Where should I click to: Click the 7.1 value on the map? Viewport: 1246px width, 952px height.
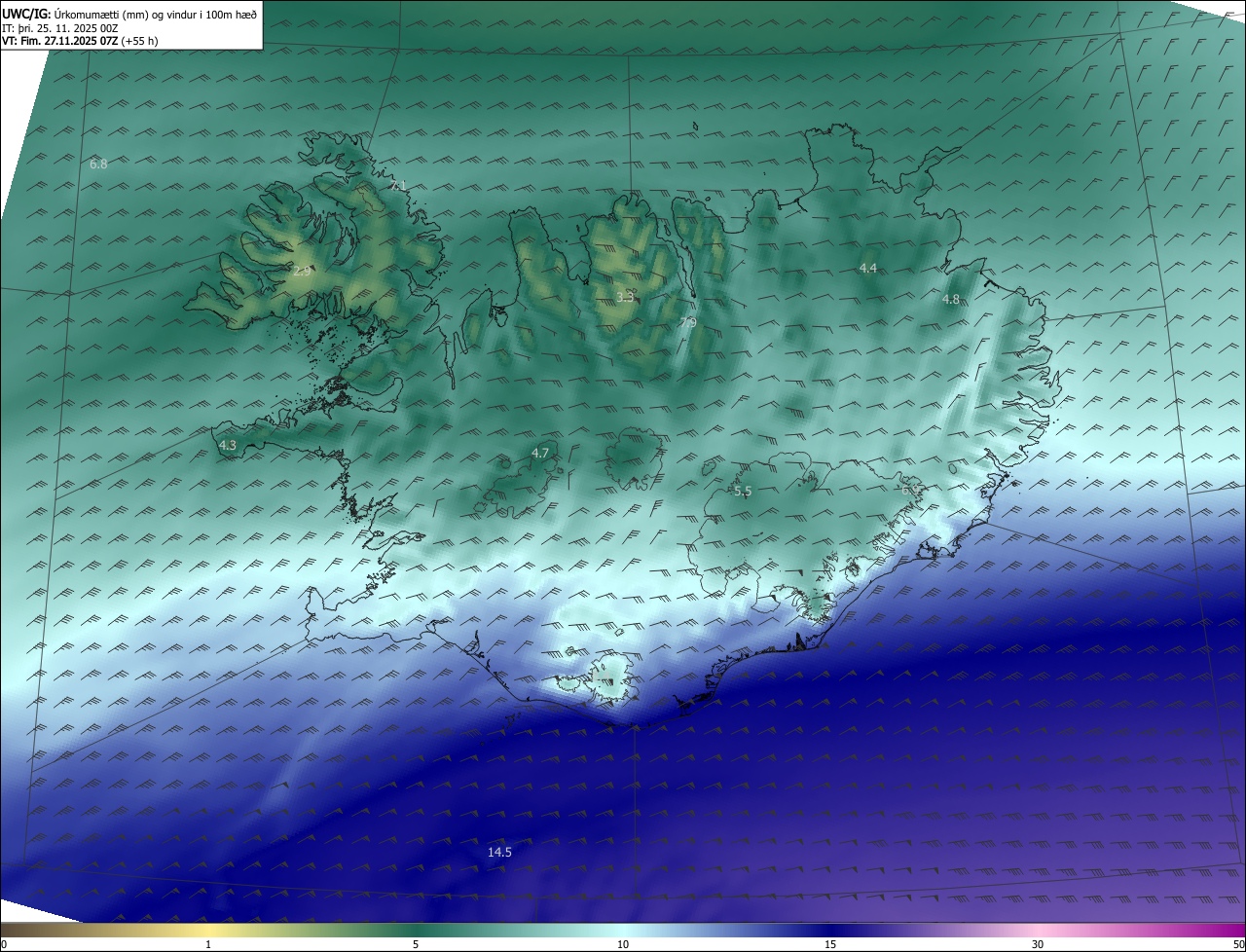397,186
